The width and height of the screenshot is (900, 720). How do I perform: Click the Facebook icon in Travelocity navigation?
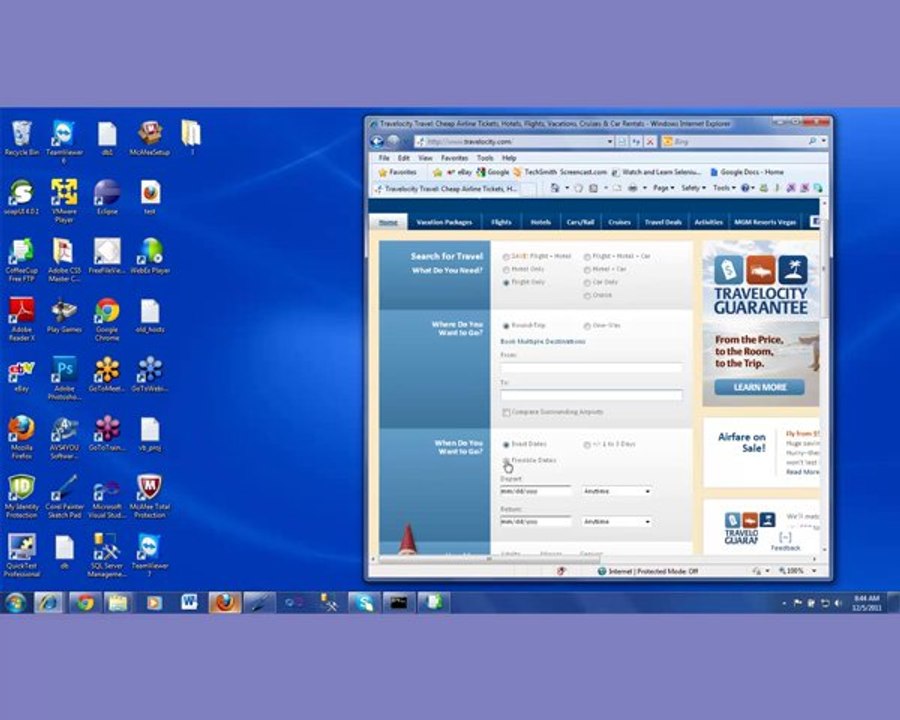click(x=814, y=221)
